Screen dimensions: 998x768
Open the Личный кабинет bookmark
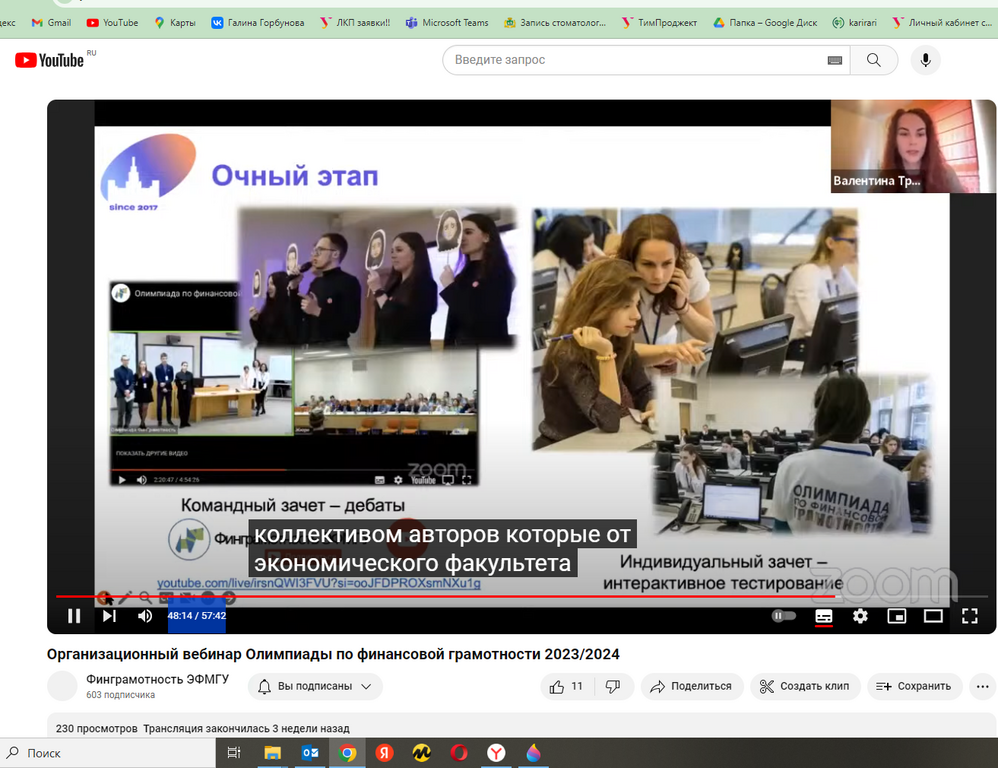(943, 23)
